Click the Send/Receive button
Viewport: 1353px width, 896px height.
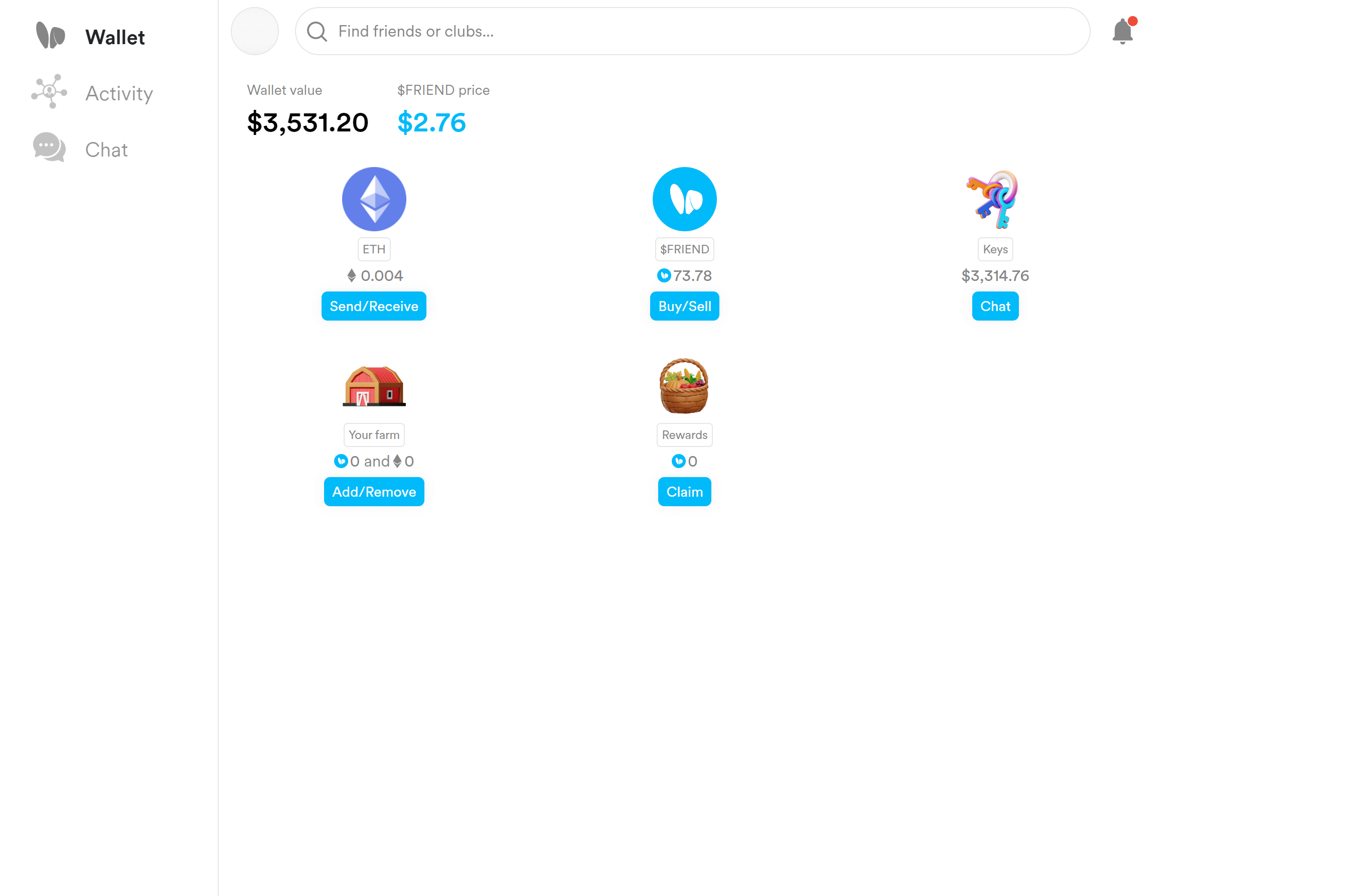click(374, 307)
